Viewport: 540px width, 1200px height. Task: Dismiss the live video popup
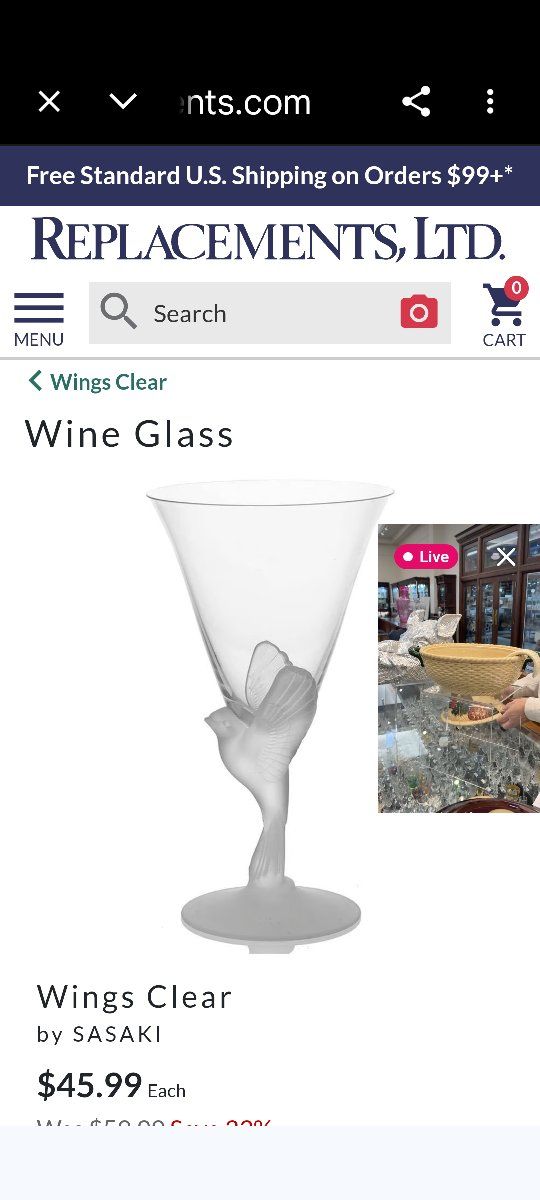click(507, 557)
